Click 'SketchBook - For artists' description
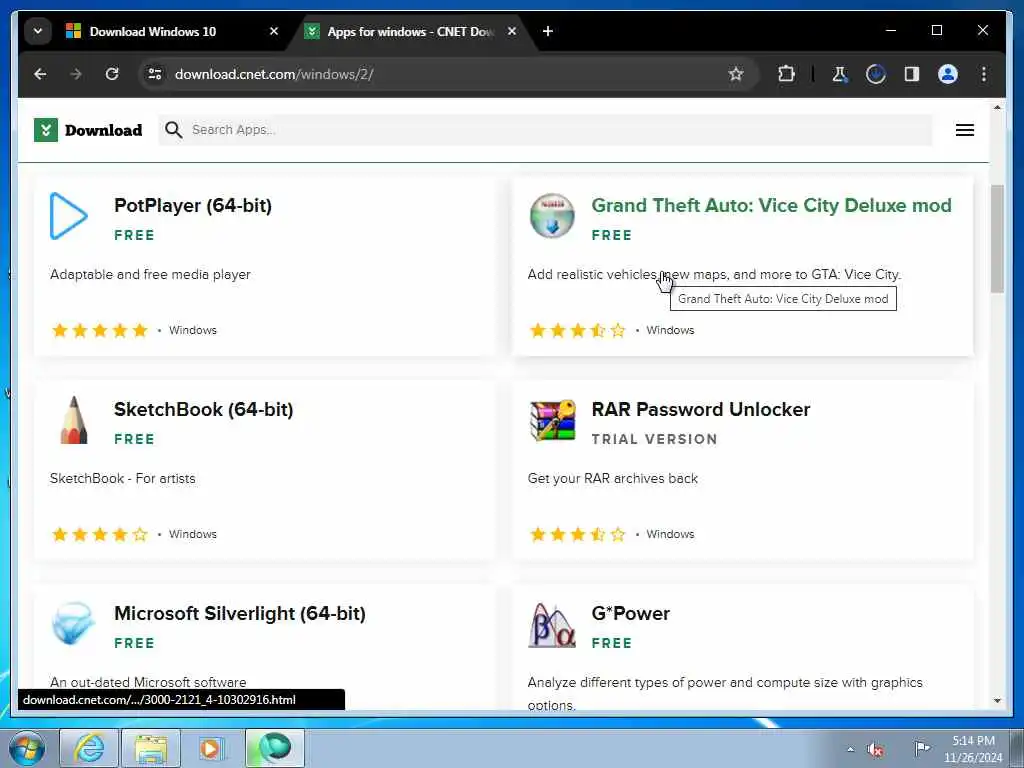The width and height of the screenshot is (1024, 768). click(123, 478)
